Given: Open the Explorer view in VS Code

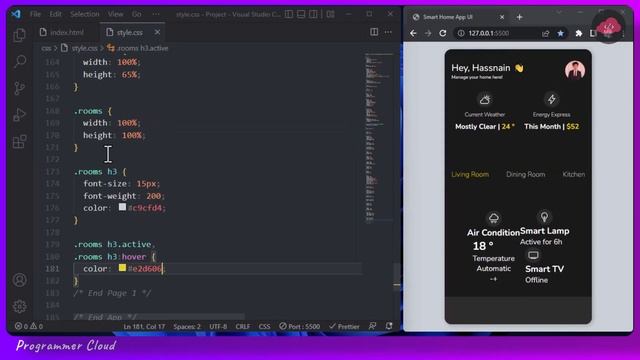Looking at the screenshot, I should [x=19, y=35].
